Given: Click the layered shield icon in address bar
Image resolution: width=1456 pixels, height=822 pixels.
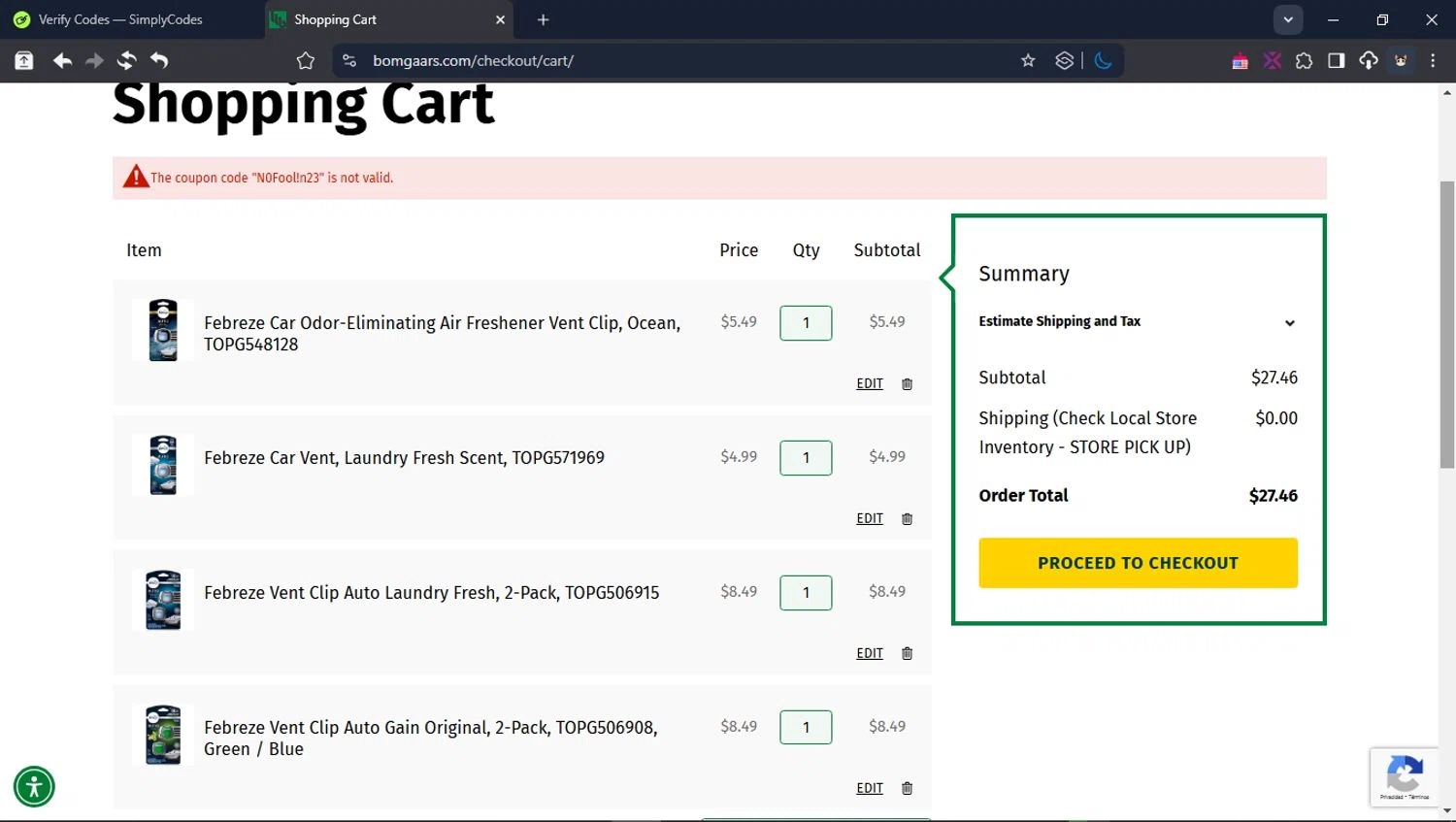Looking at the screenshot, I should 1064,60.
